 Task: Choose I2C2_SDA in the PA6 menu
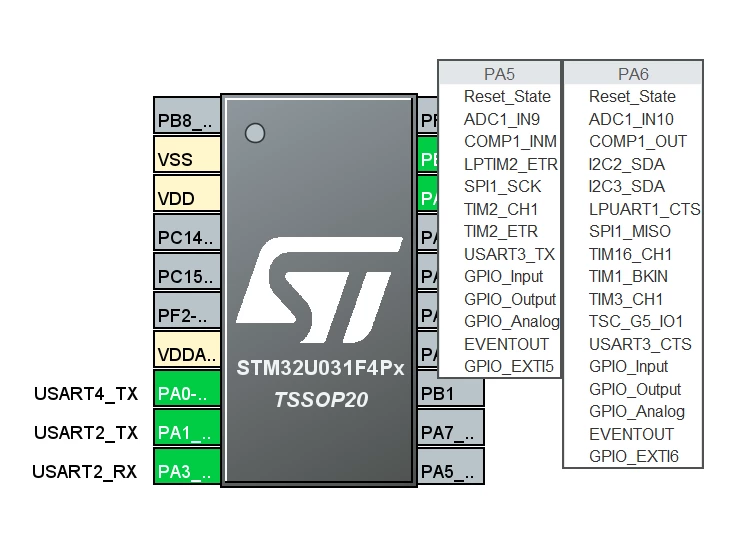click(x=633, y=164)
